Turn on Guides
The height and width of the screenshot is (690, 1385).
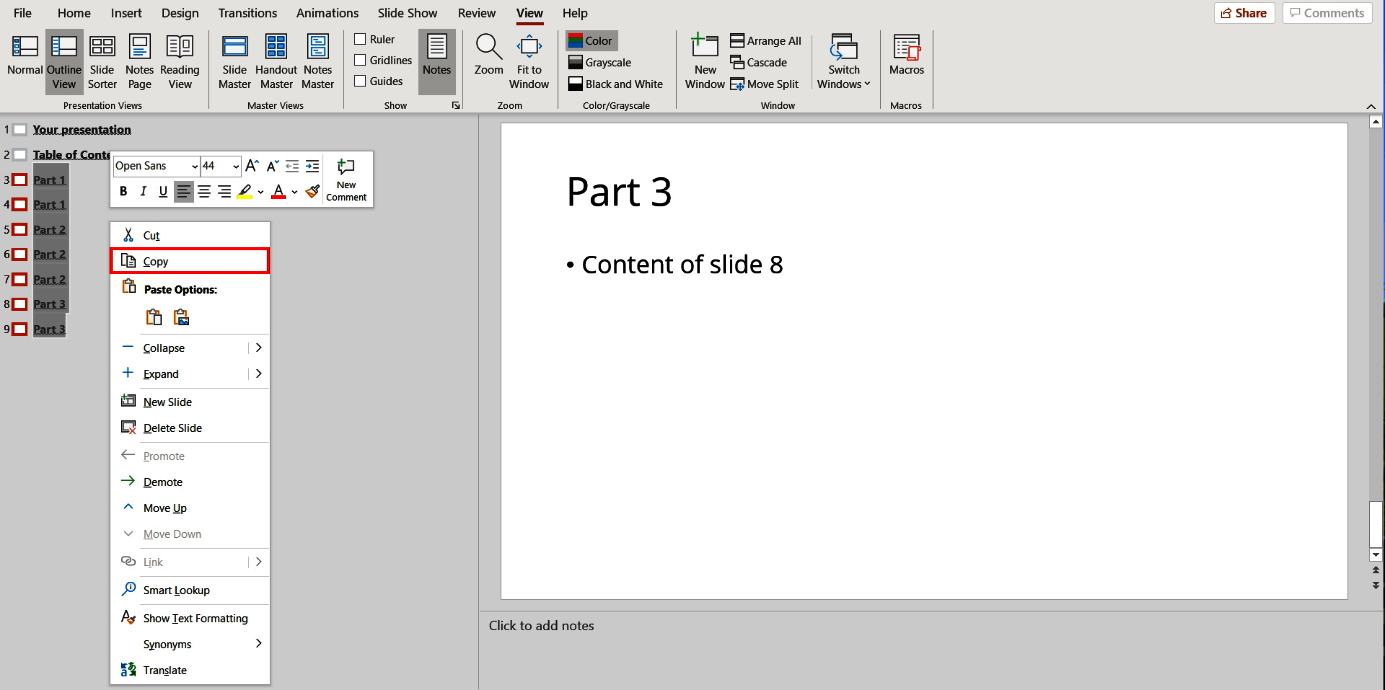(x=361, y=80)
